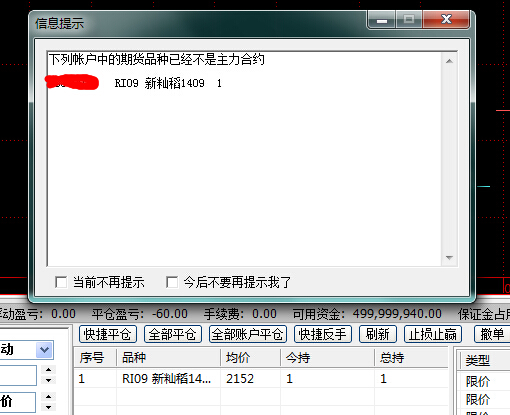
Task: Click the 全部平仓 button
Action: [173, 334]
